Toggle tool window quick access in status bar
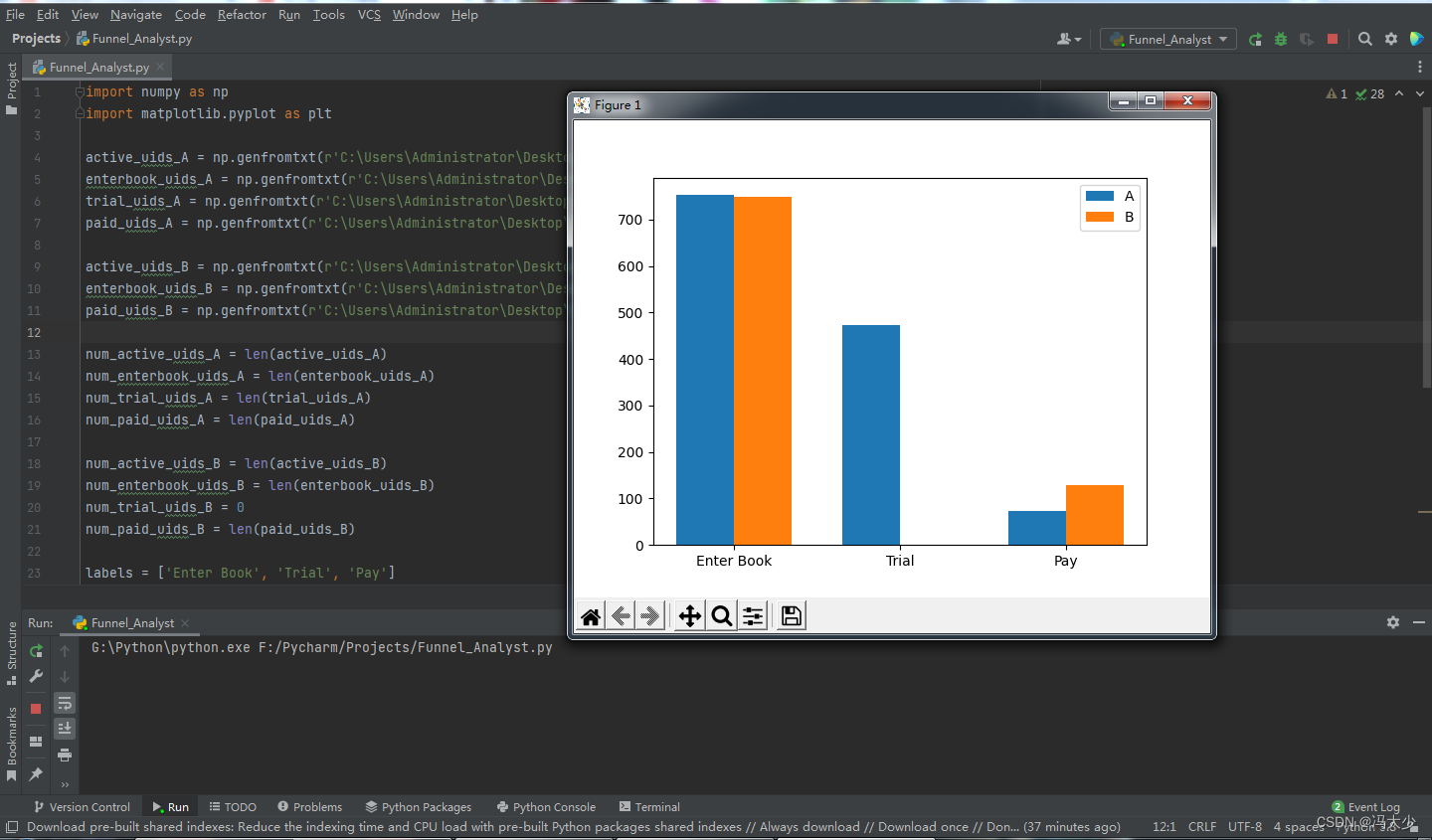 point(11,827)
